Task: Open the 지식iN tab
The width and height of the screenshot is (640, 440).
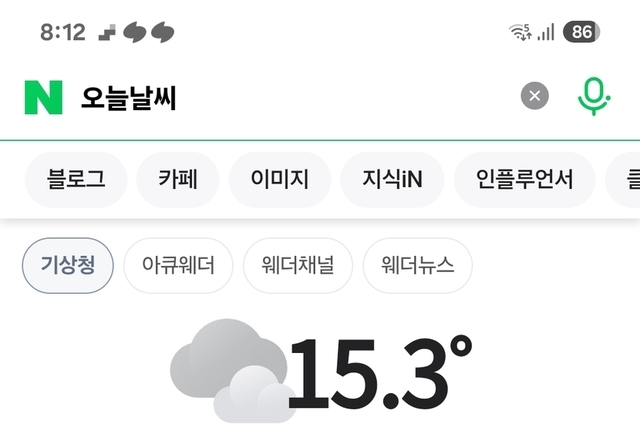Action: click(392, 180)
